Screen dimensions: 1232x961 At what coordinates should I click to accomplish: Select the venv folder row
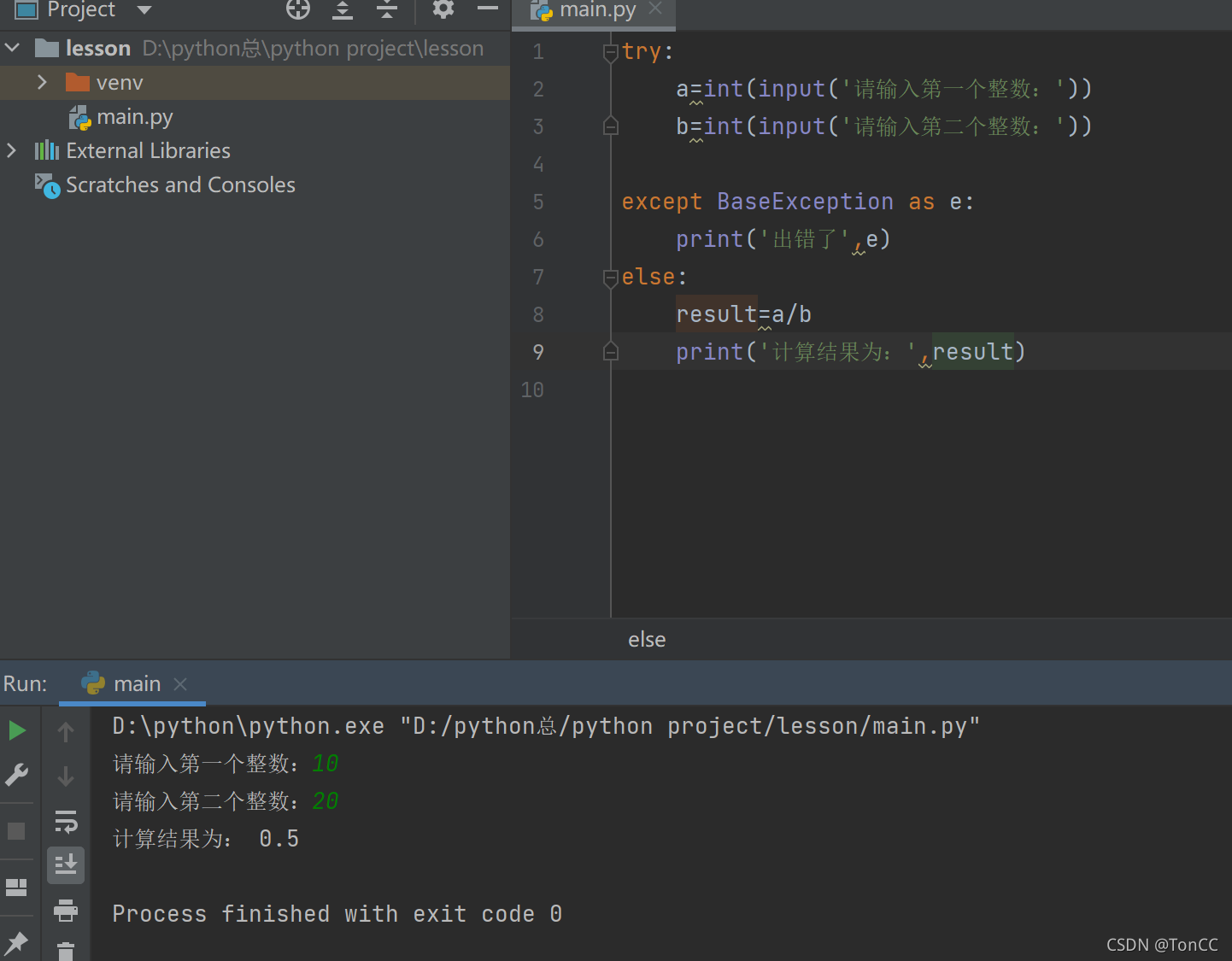[x=255, y=82]
